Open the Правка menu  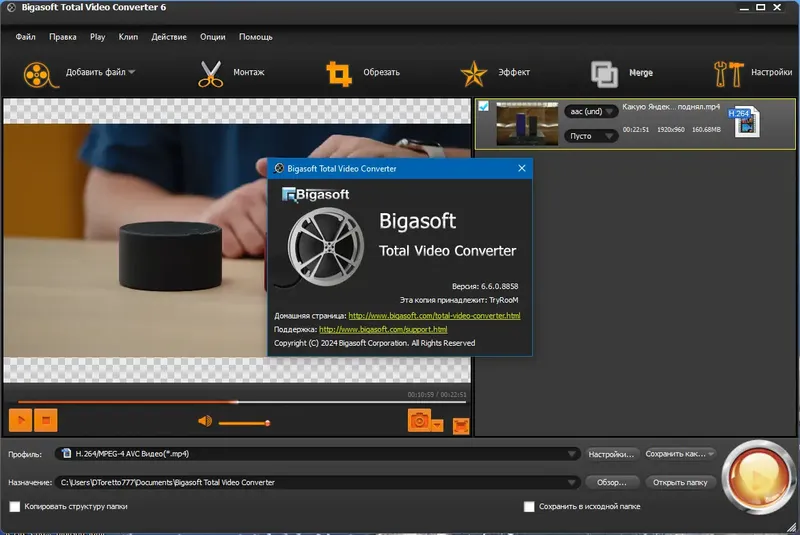click(63, 37)
